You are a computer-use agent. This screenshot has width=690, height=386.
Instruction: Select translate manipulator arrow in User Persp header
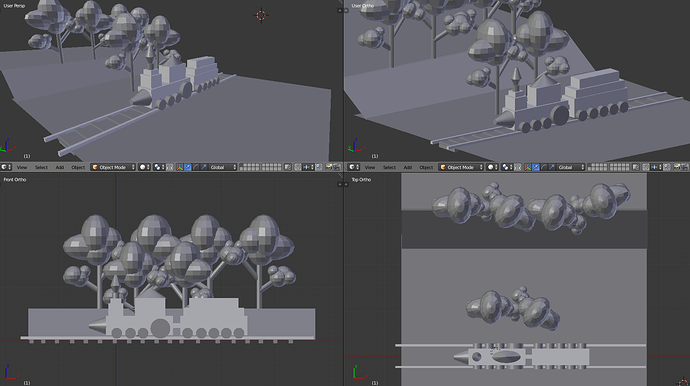(x=188, y=167)
